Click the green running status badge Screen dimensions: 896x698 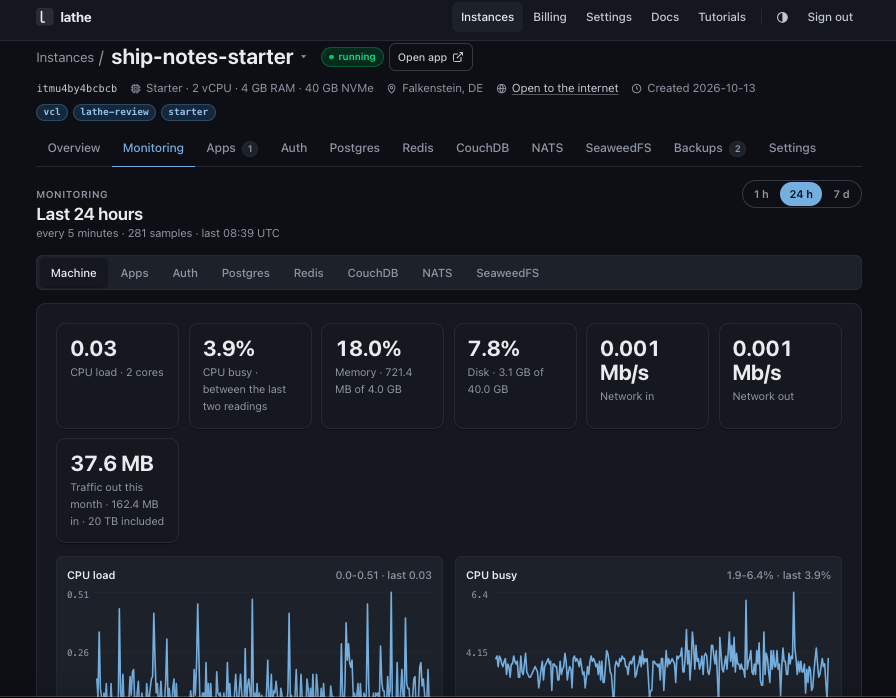[x=352, y=57]
